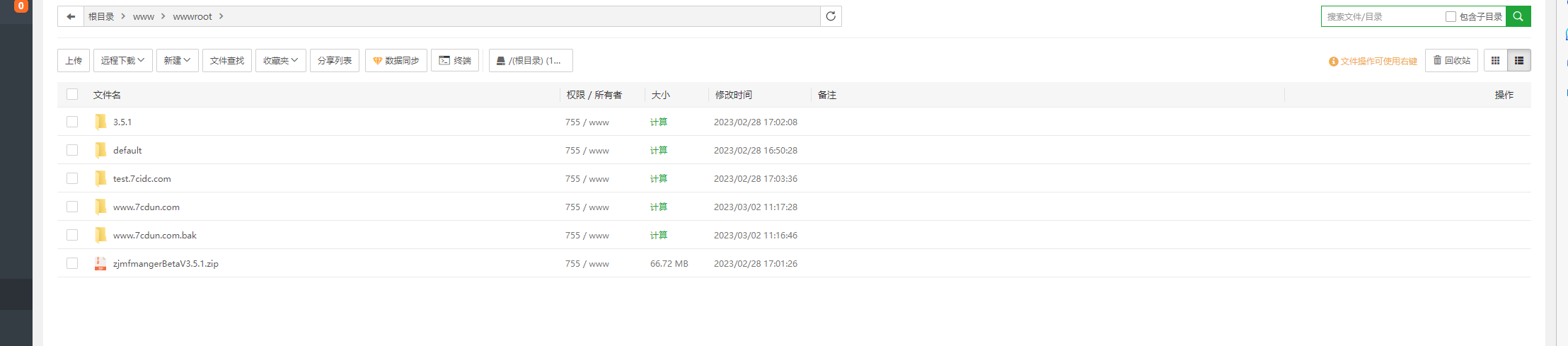This screenshot has width=1568, height=346.
Task: Select wwwroot in breadcrumb path
Action: coord(192,16)
